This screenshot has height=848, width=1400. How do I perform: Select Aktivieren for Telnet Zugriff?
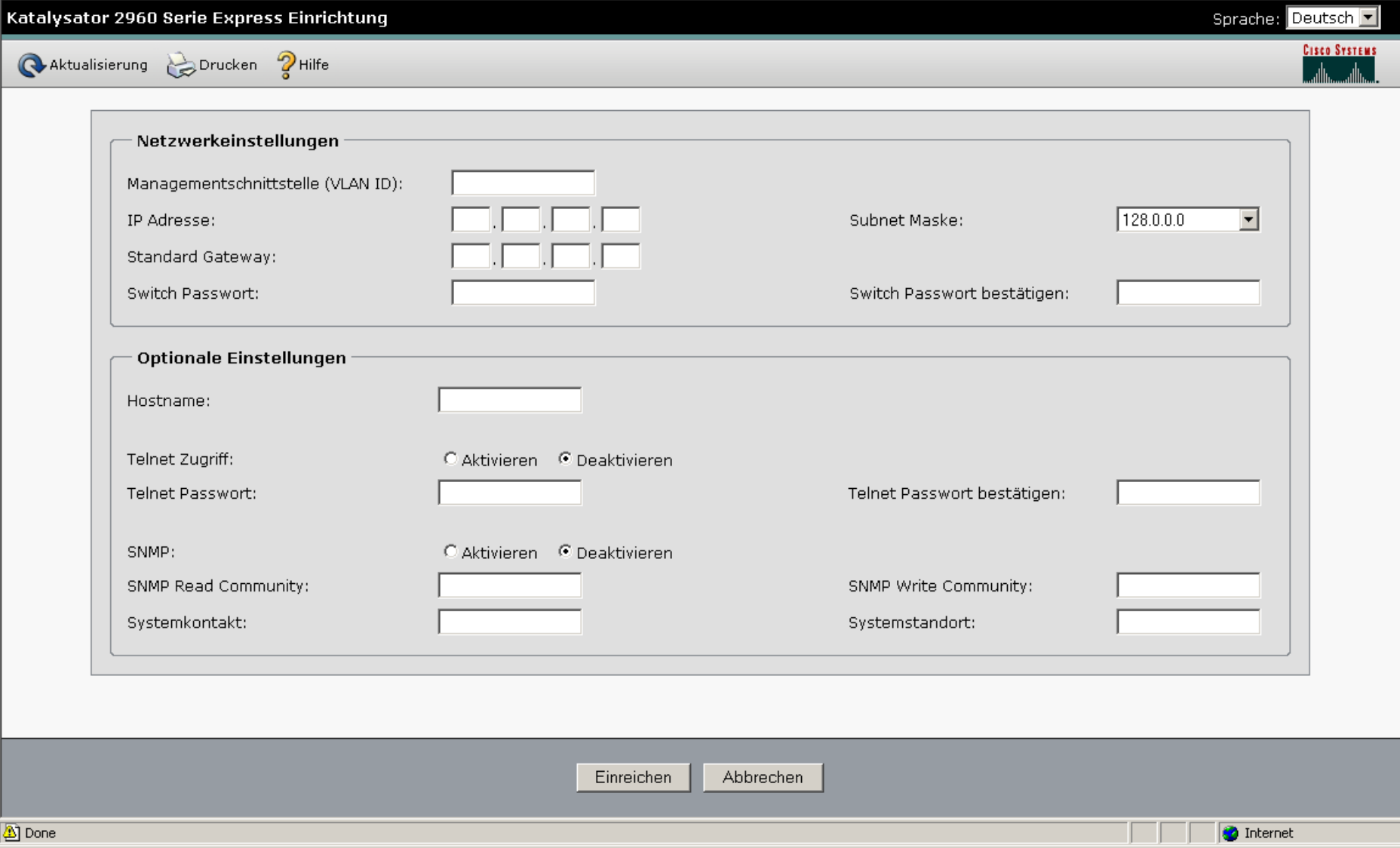[450, 459]
